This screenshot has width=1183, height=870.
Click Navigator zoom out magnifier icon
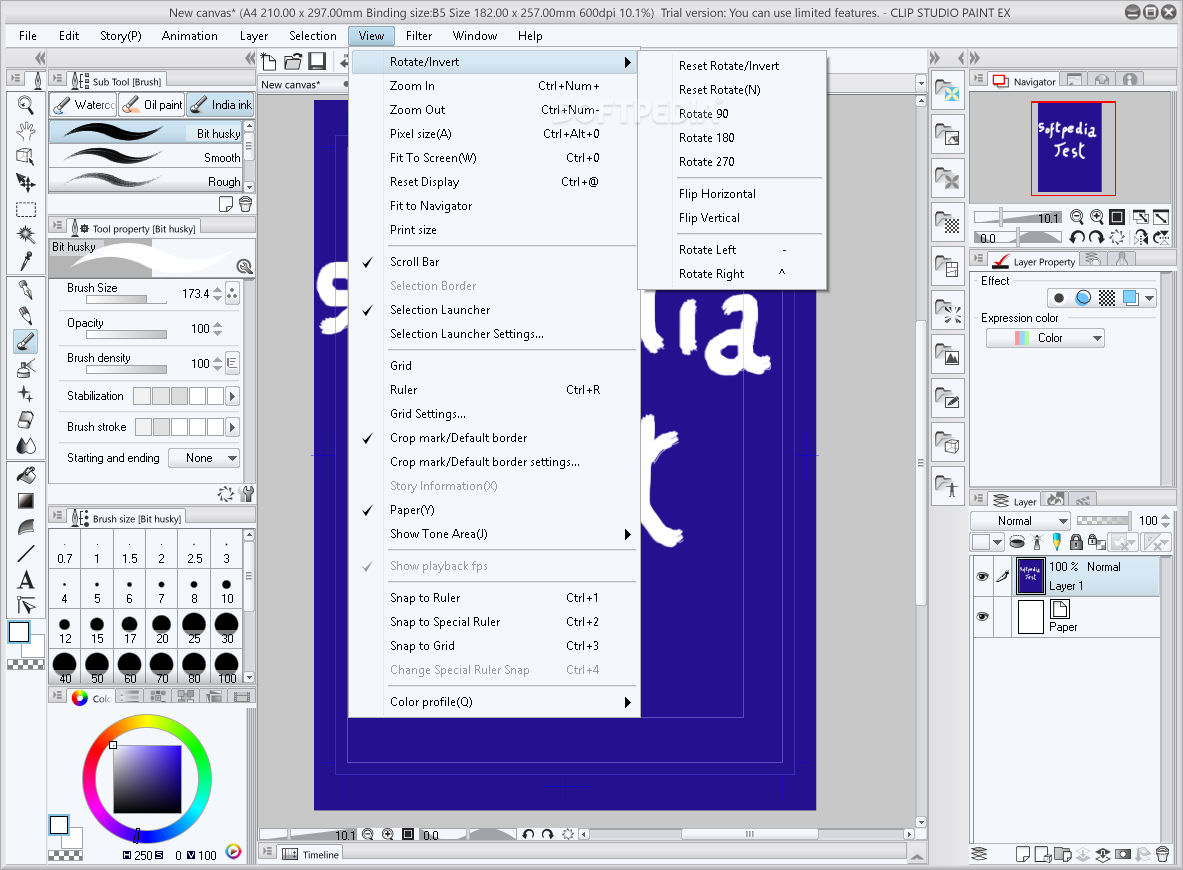point(1077,217)
